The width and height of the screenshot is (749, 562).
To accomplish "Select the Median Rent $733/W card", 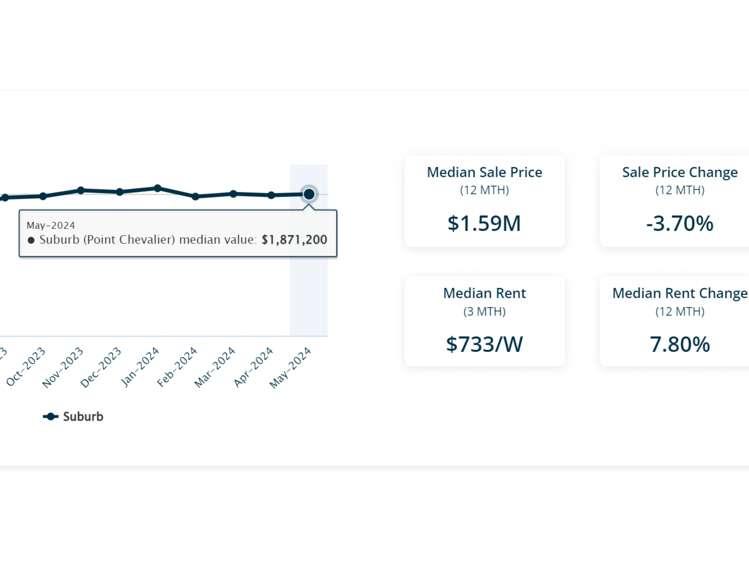I will tap(484, 321).
